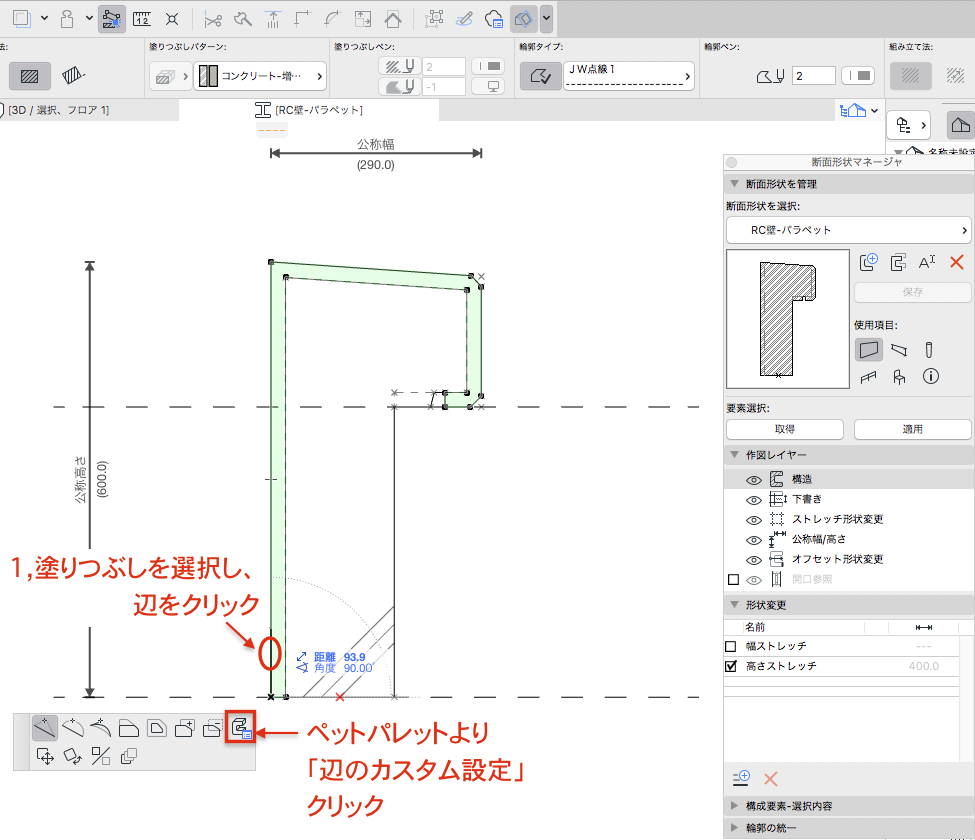Expand the 構成要素-選択内容 section

coord(735,806)
